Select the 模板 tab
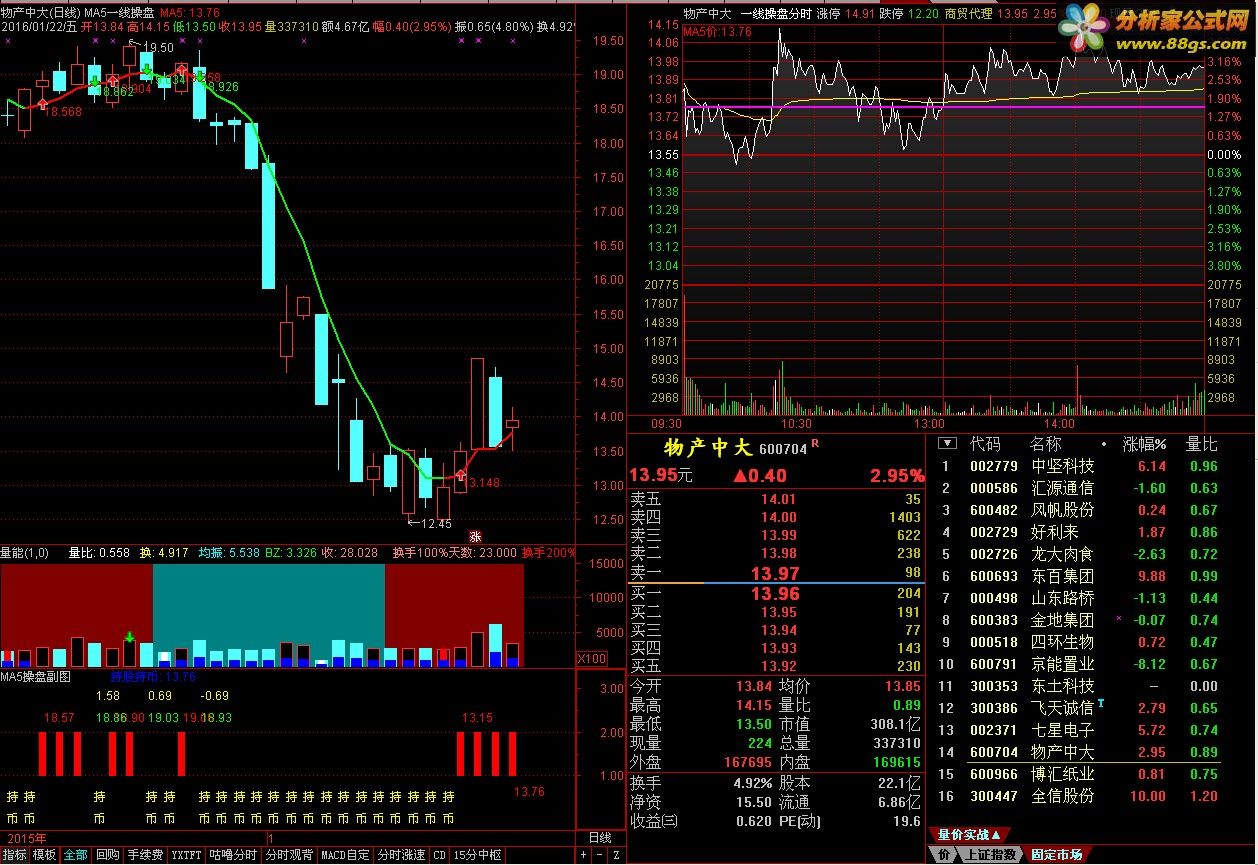Image resolution: width=1258 pixels, height=865 pixels. tap(44, 855)
